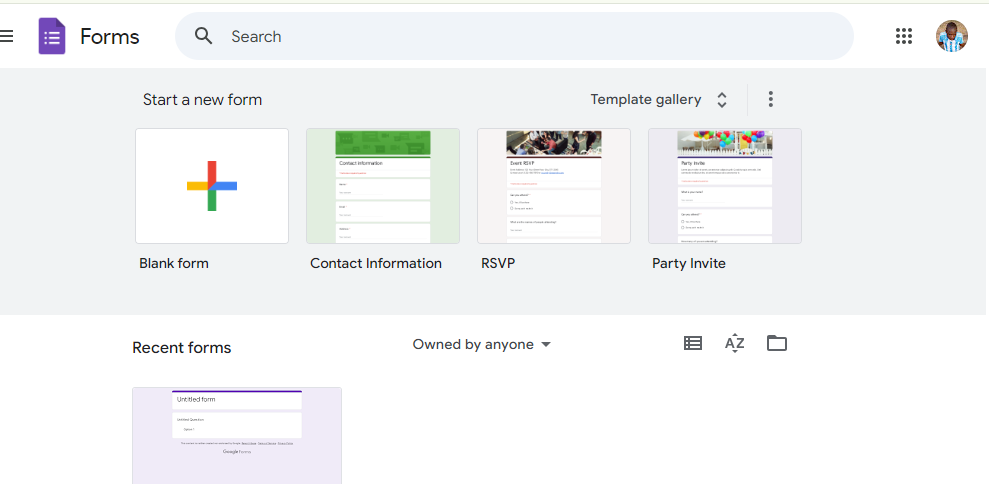
Task: Click the Recent forms heading
Action: [x=182, y=348]
